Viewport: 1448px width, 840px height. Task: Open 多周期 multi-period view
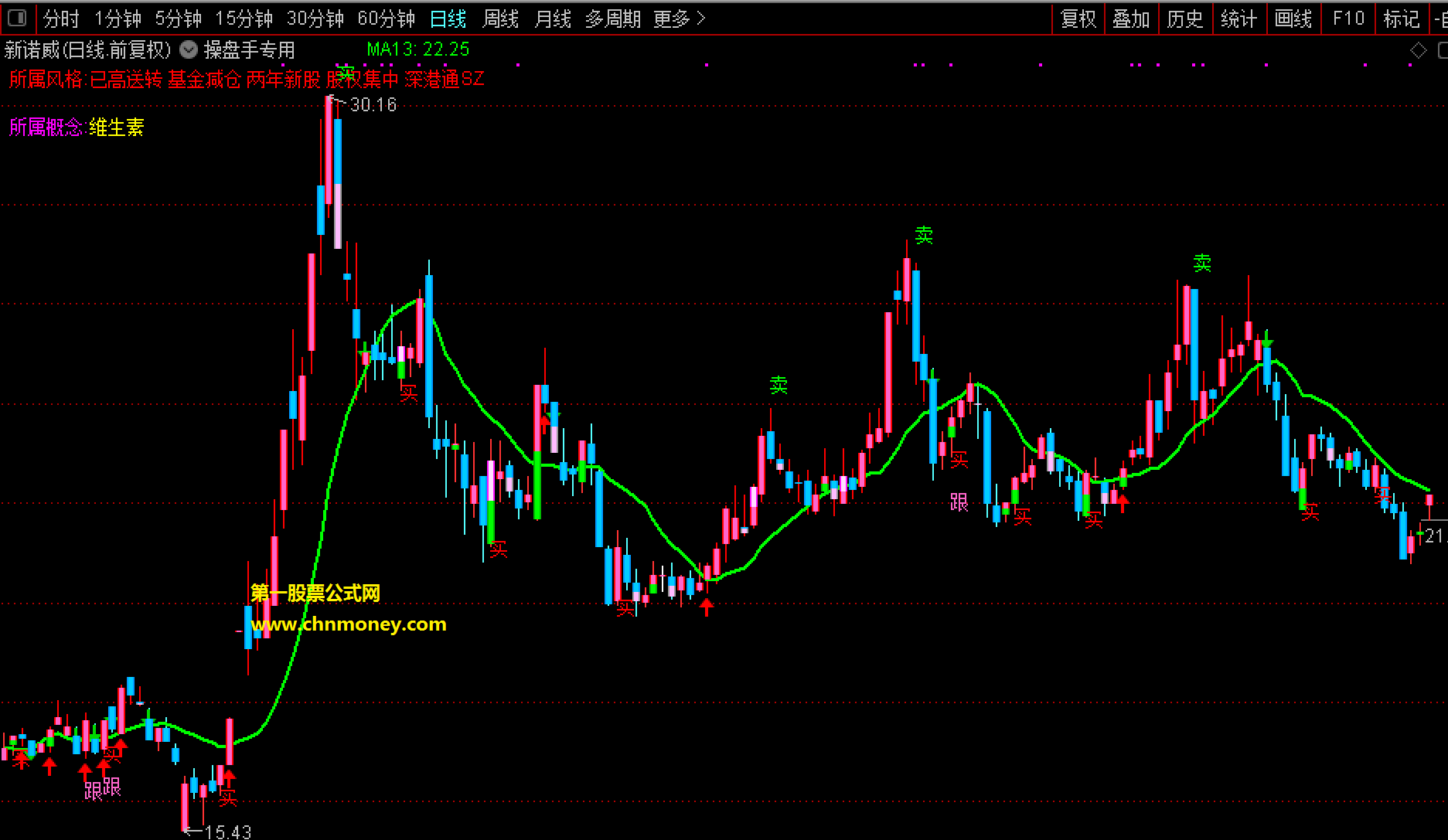pos(613,19)
